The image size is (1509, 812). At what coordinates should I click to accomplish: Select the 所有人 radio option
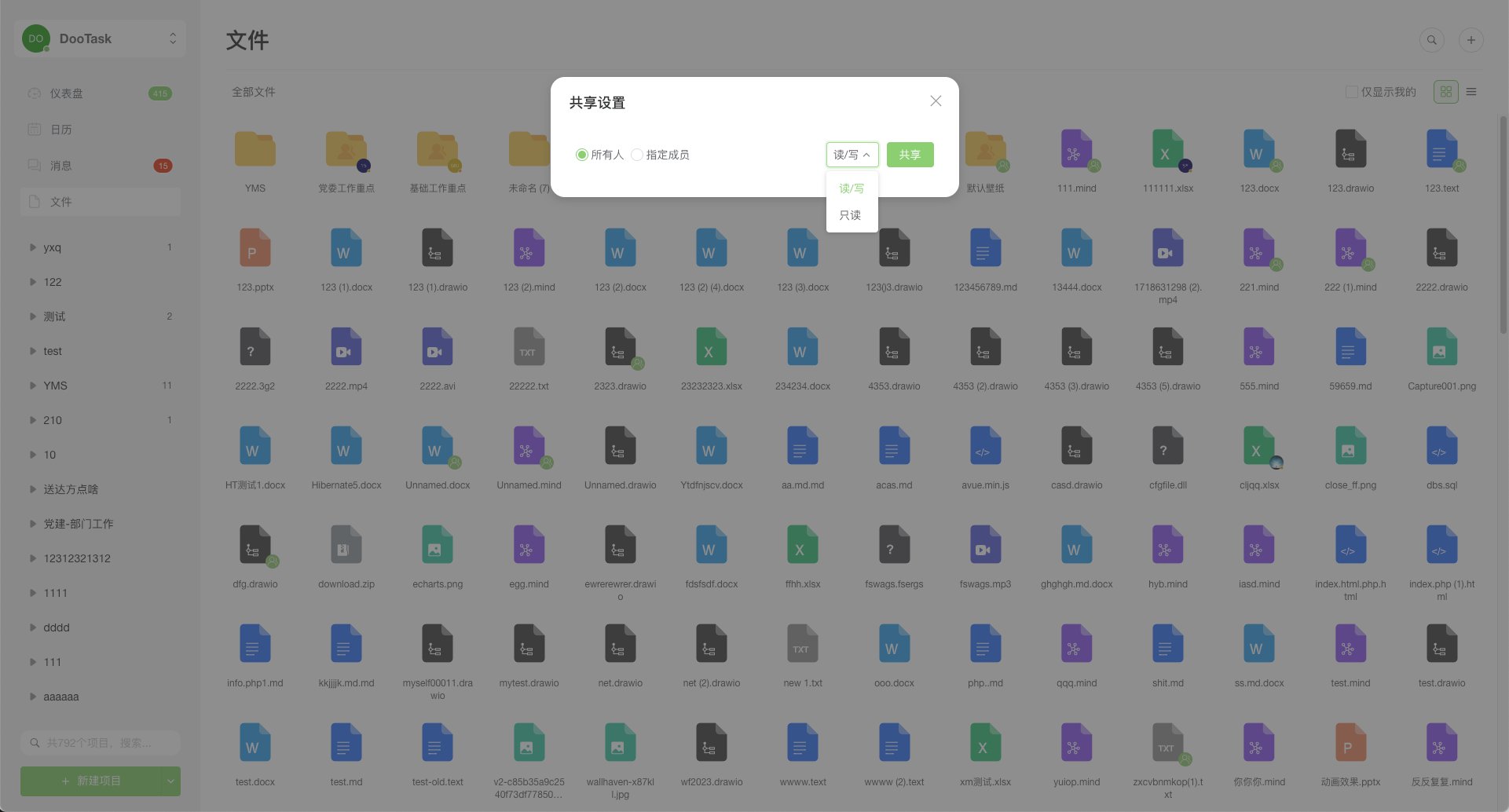pos(582,155)
